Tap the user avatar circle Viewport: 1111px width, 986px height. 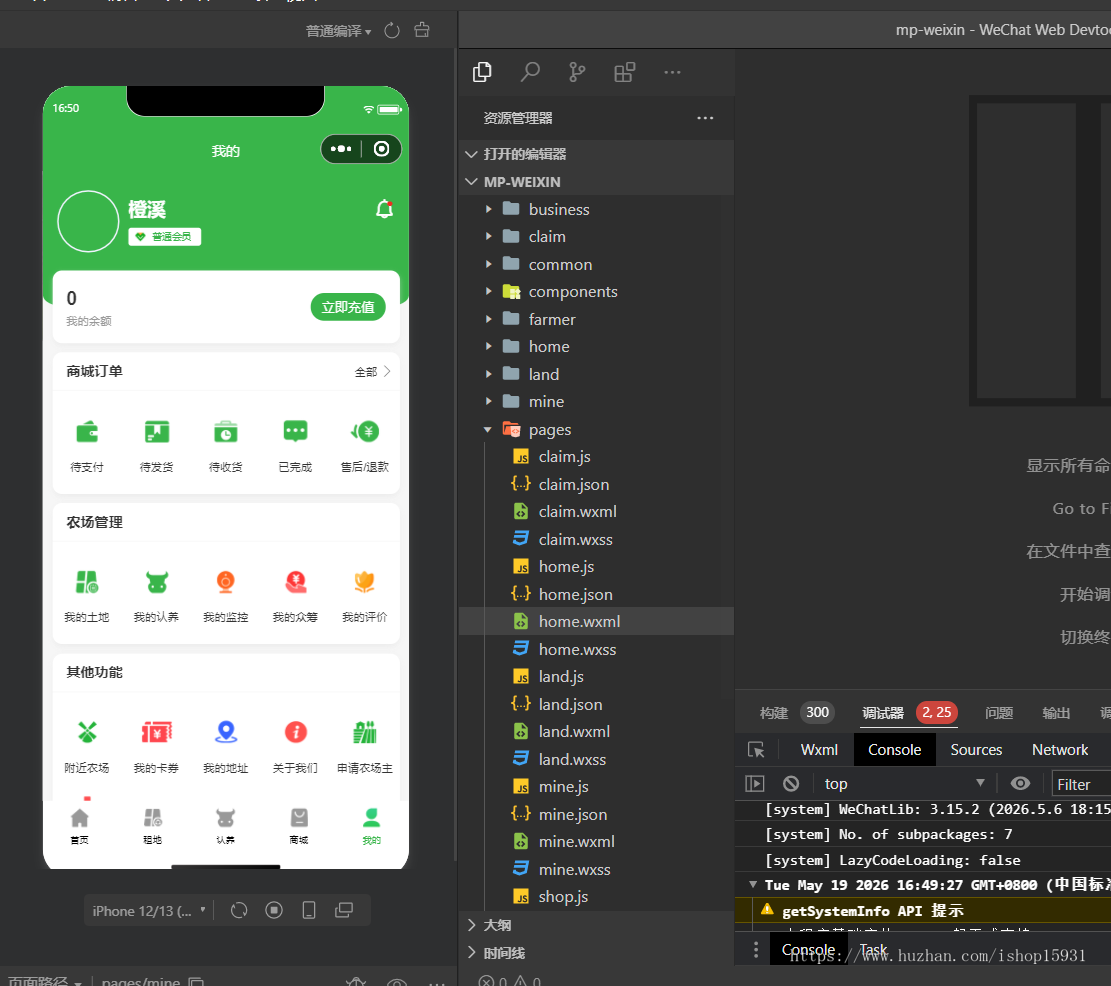(88, 221)
